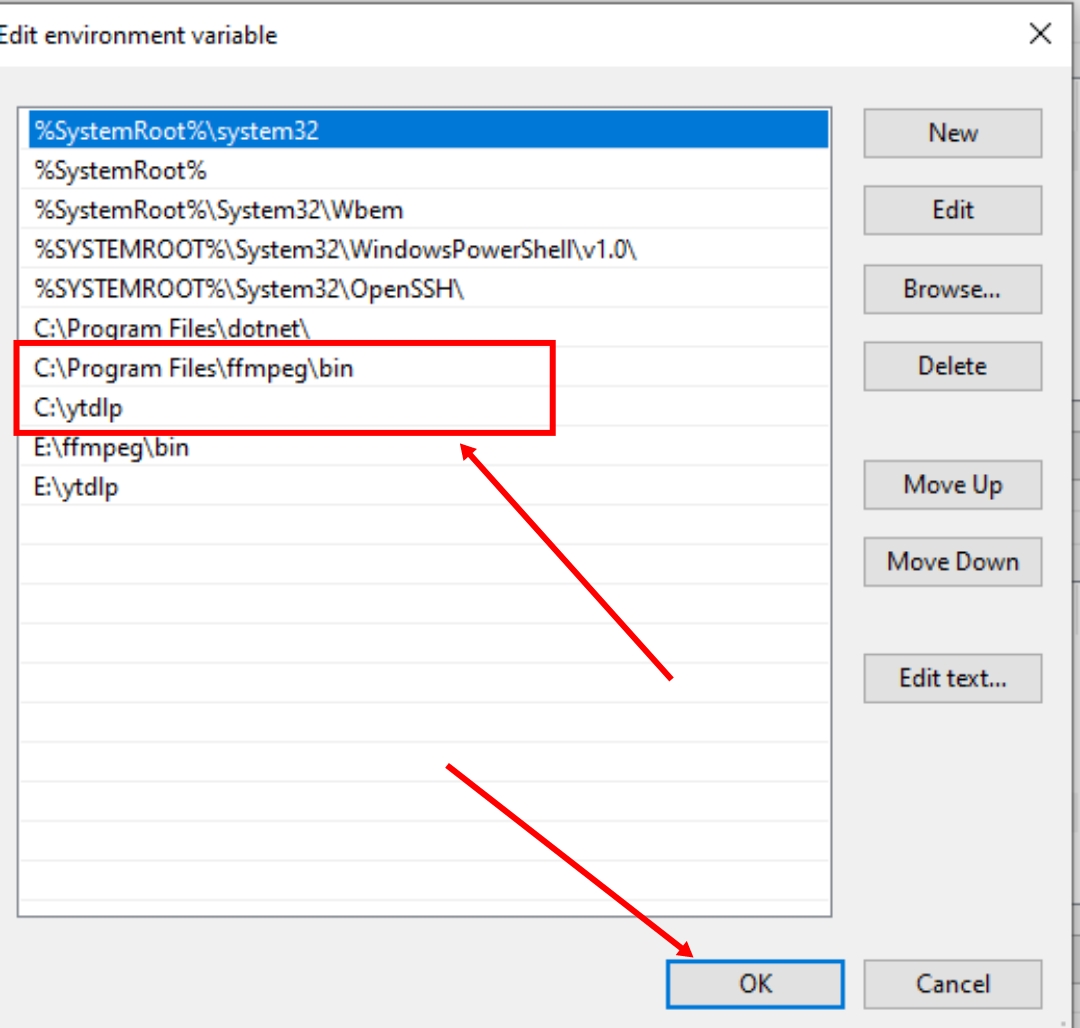The image size is (1080, 1028).
Task: Select the E:\ytdlp path entry
Action: click(x=77, y=487)
